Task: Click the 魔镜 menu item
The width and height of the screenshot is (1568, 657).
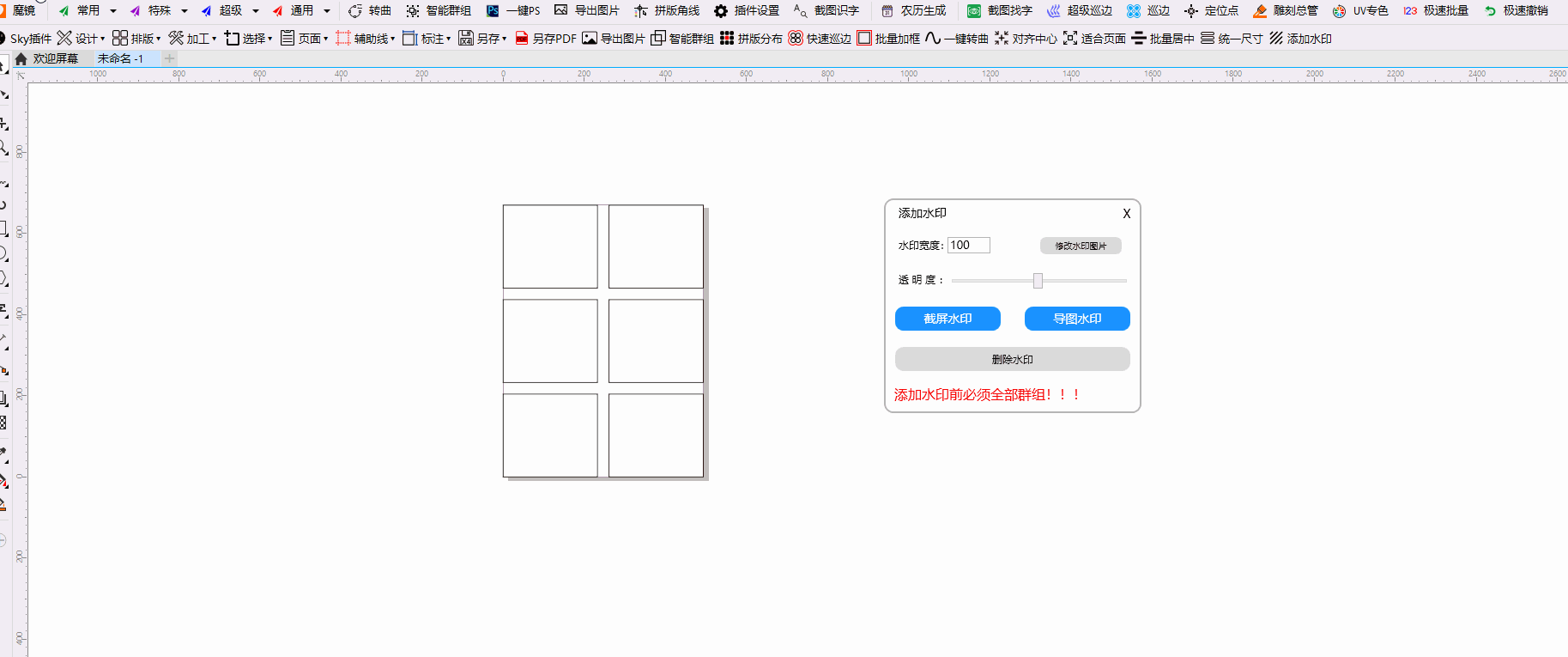Action: tap(24, 10)
